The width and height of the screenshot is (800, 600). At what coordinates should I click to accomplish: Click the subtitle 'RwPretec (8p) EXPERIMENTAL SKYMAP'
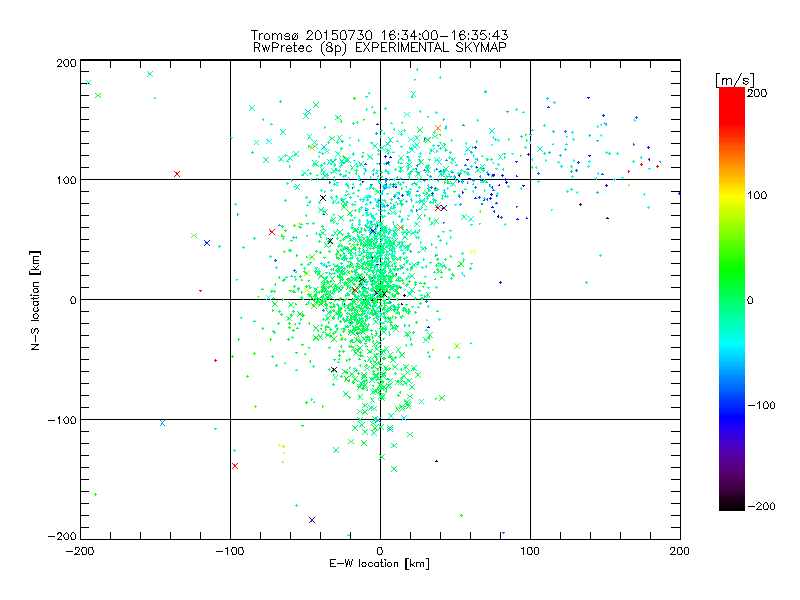point(379,48)
